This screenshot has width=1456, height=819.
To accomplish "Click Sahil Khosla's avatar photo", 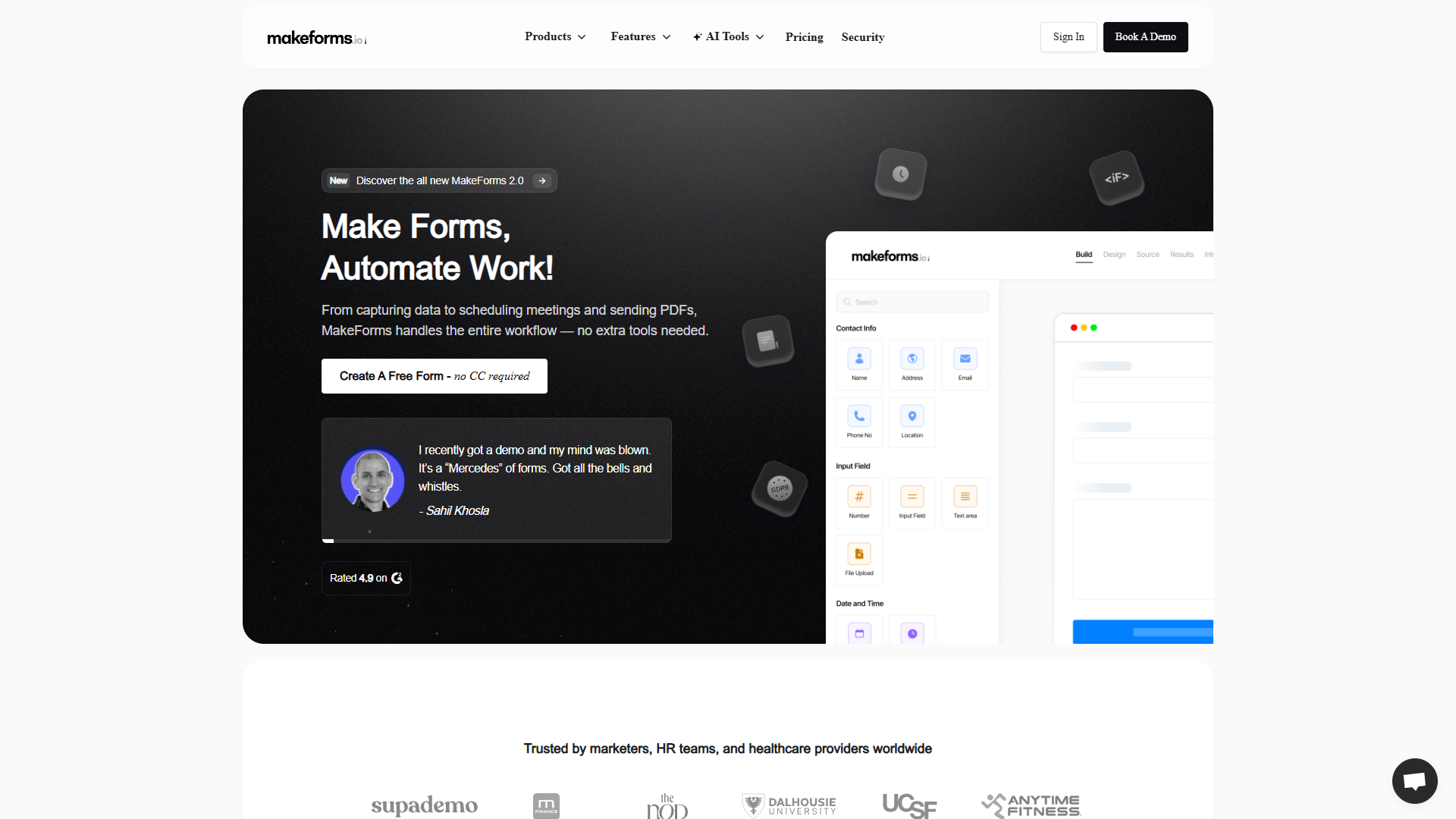I will click(372, 480).
